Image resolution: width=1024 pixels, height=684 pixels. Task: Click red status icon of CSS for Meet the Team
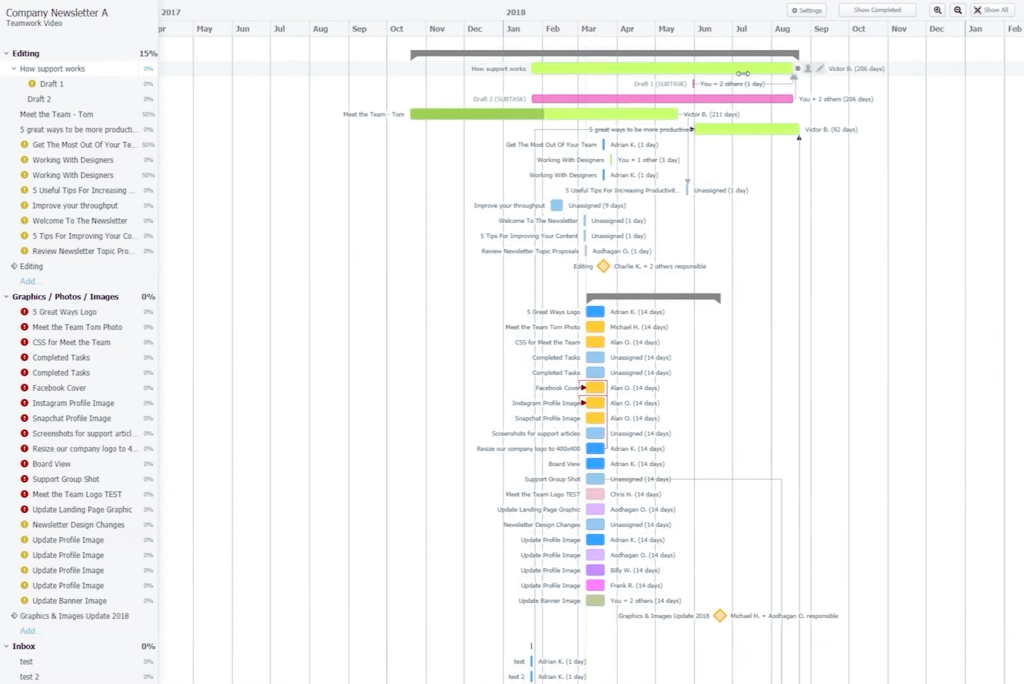pos(24,342)
